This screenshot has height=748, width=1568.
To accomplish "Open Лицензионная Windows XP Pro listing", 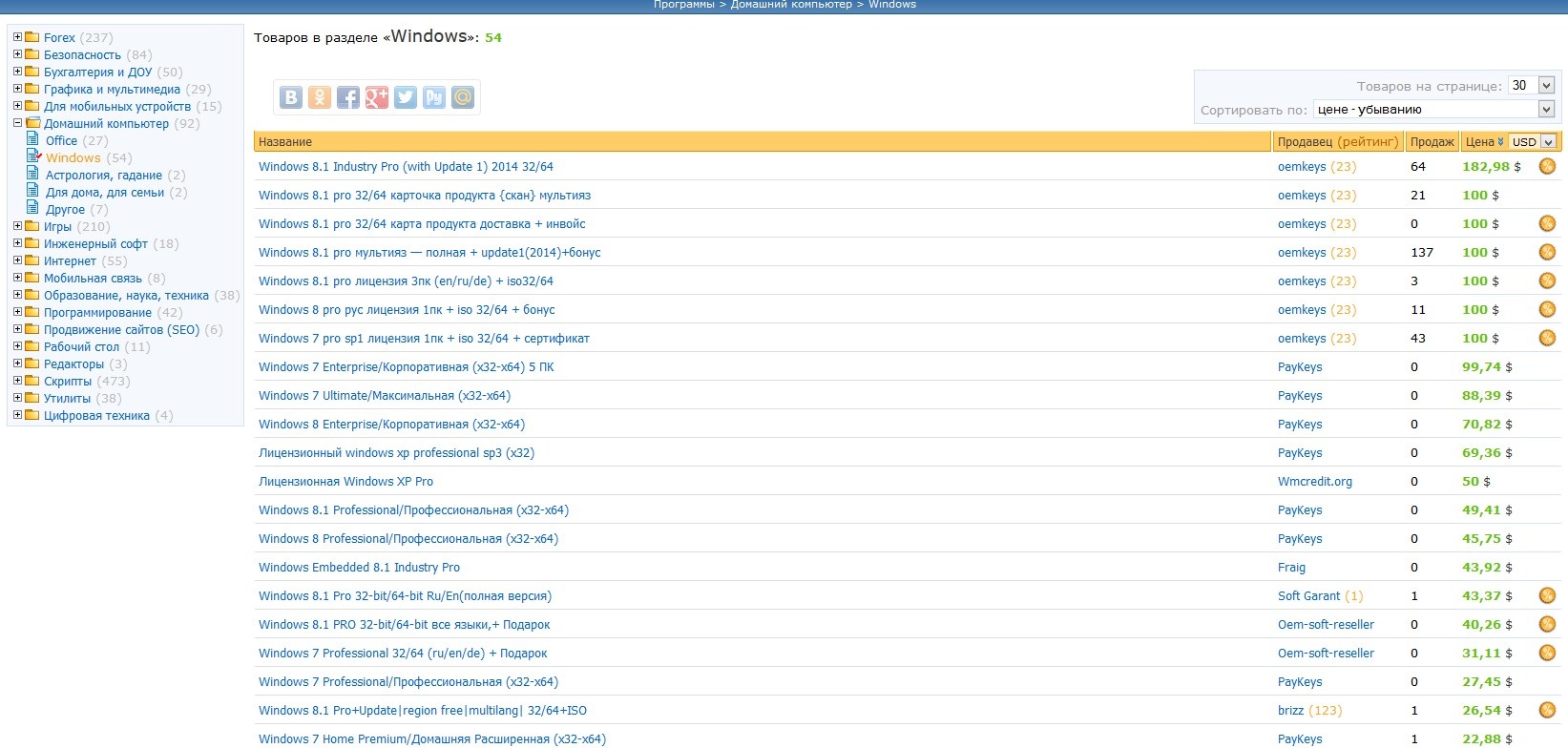I will pos(345,481).
